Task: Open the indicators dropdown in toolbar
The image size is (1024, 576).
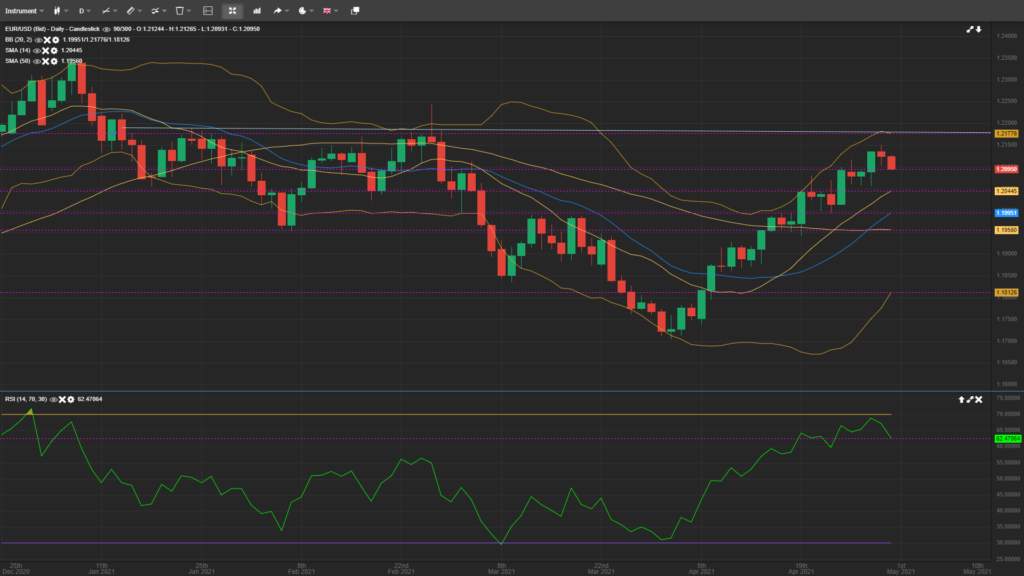Action: pyautogui.click(x=109, y=10)
